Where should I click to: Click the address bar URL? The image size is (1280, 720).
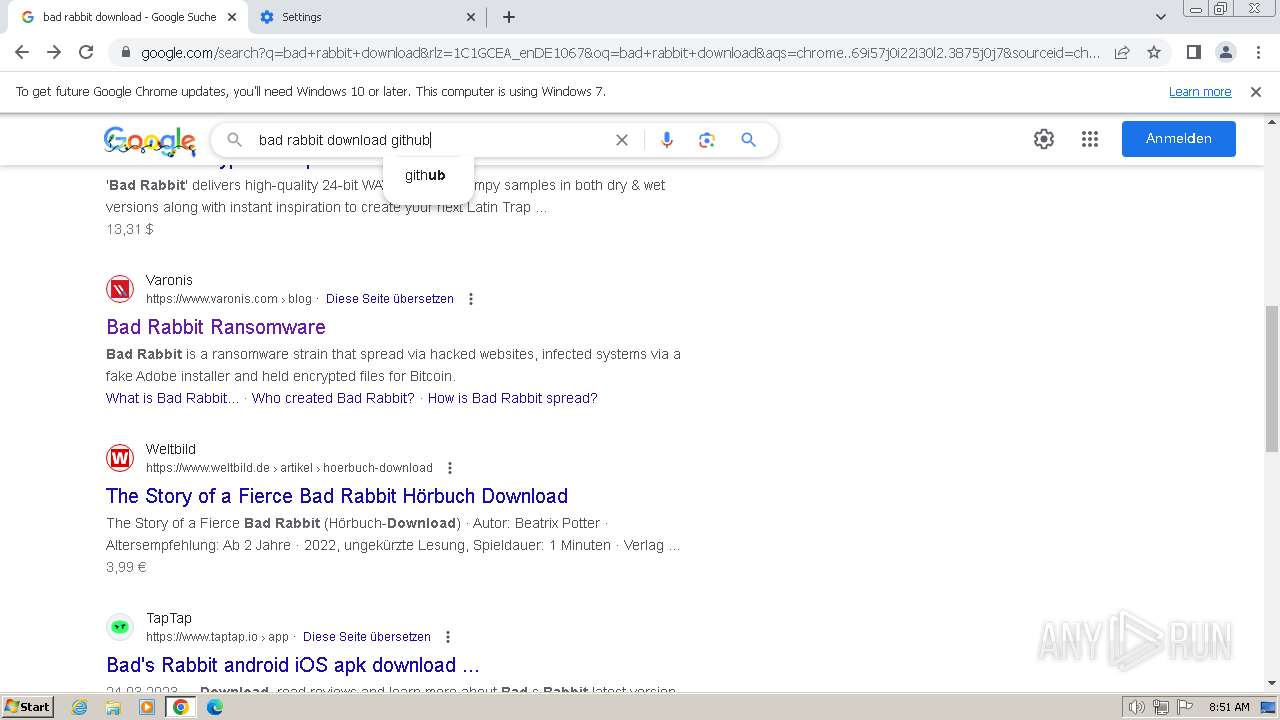click(x=620, y=53)
